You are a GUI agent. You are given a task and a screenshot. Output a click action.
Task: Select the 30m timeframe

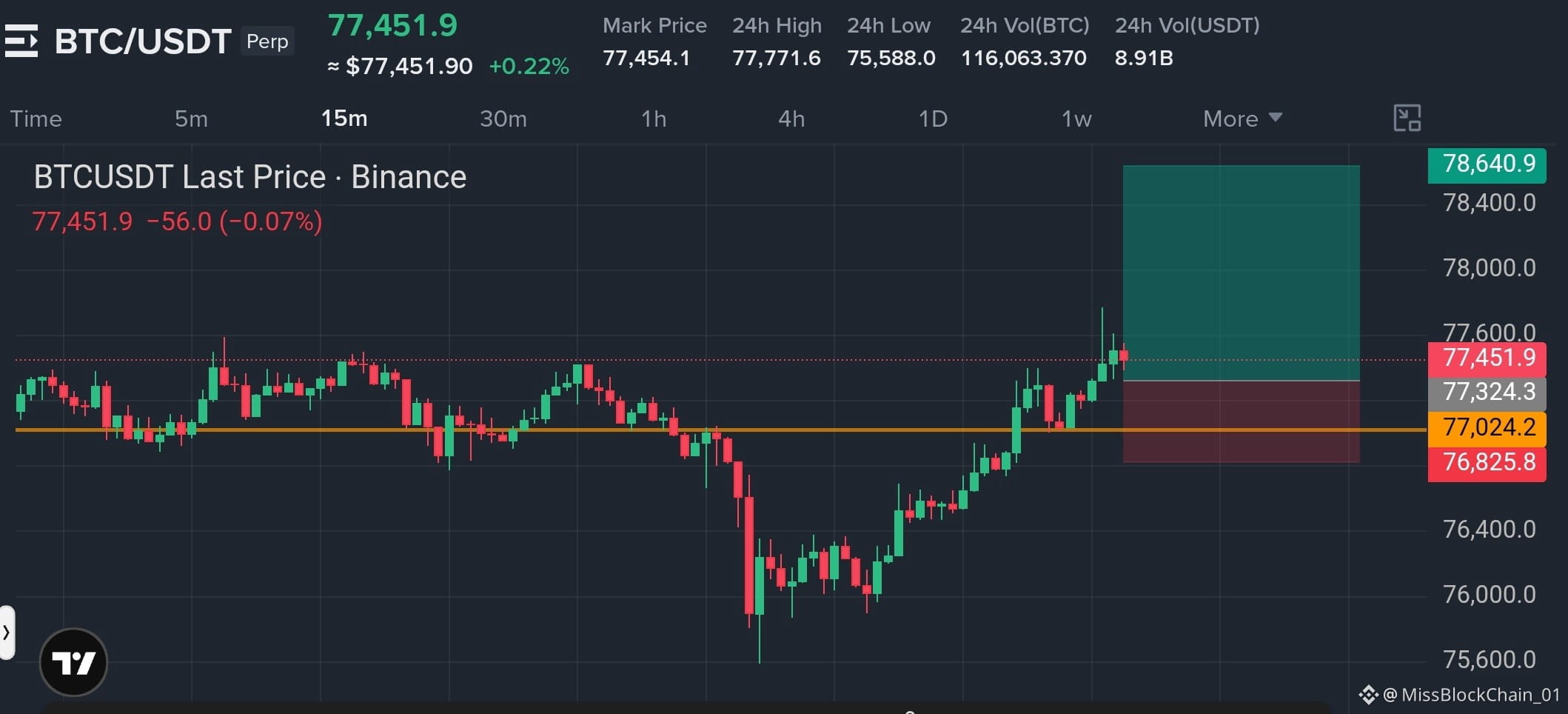(503, 119)
